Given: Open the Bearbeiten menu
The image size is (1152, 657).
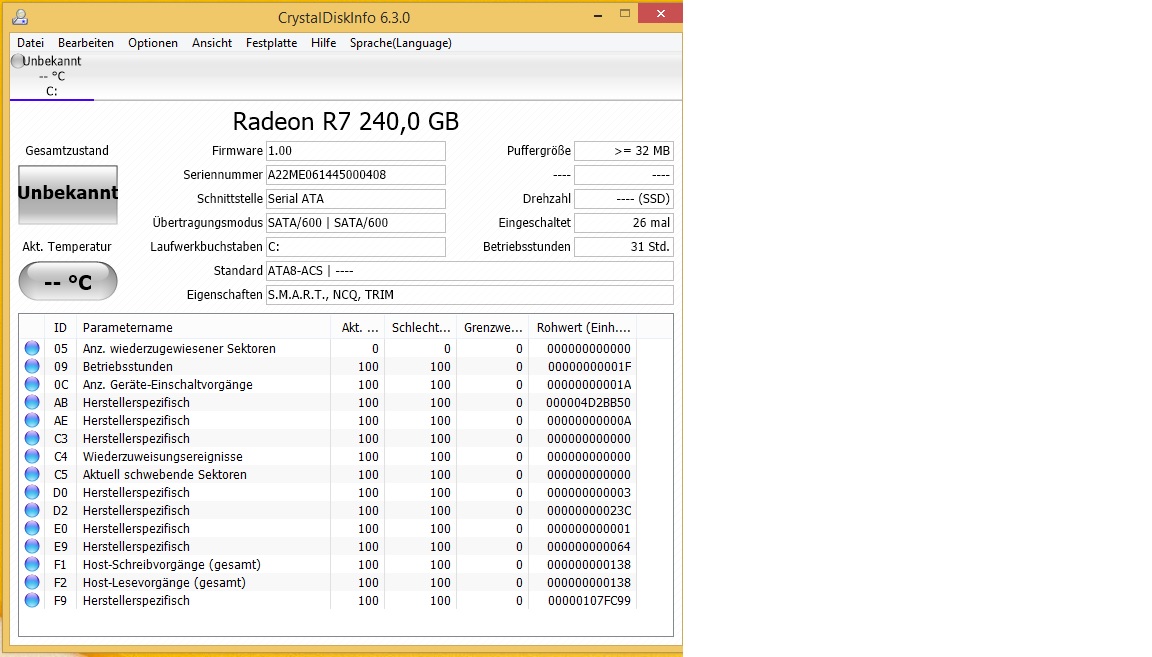Looking at the screenshot, I should click(x=86, y=43).
